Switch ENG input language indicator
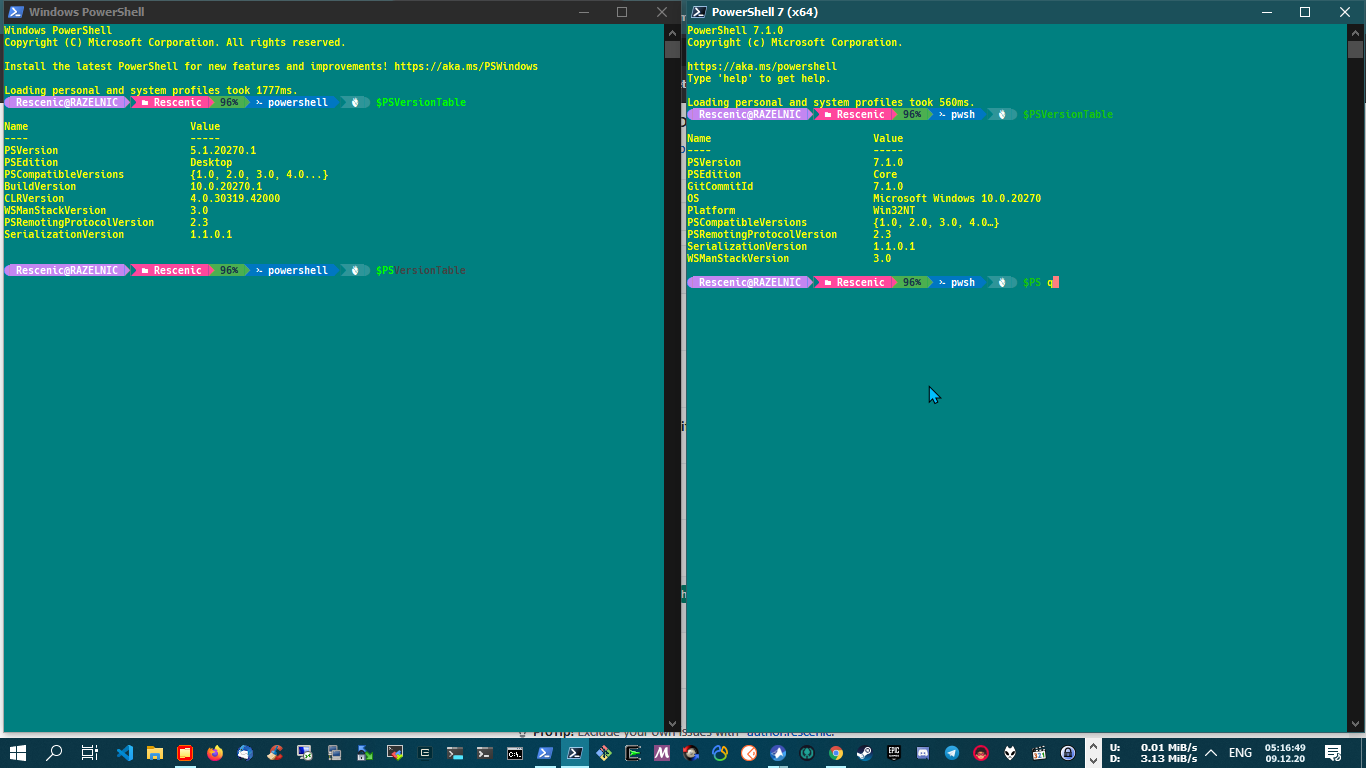The height and width of the screenshot is (768, 1366). 1240,753
